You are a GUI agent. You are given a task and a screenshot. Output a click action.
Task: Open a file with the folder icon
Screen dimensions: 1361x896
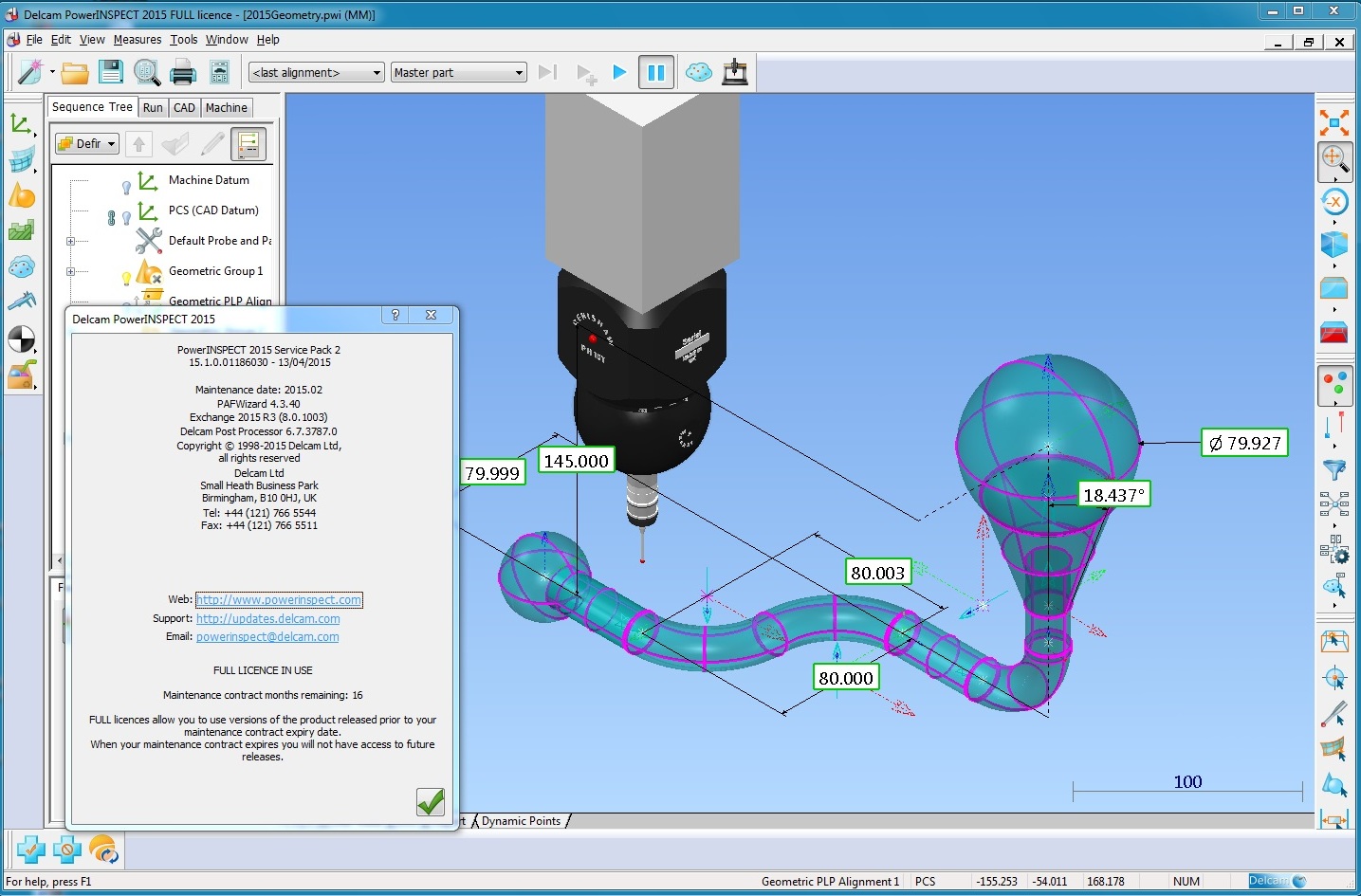[x=75, y=72]
